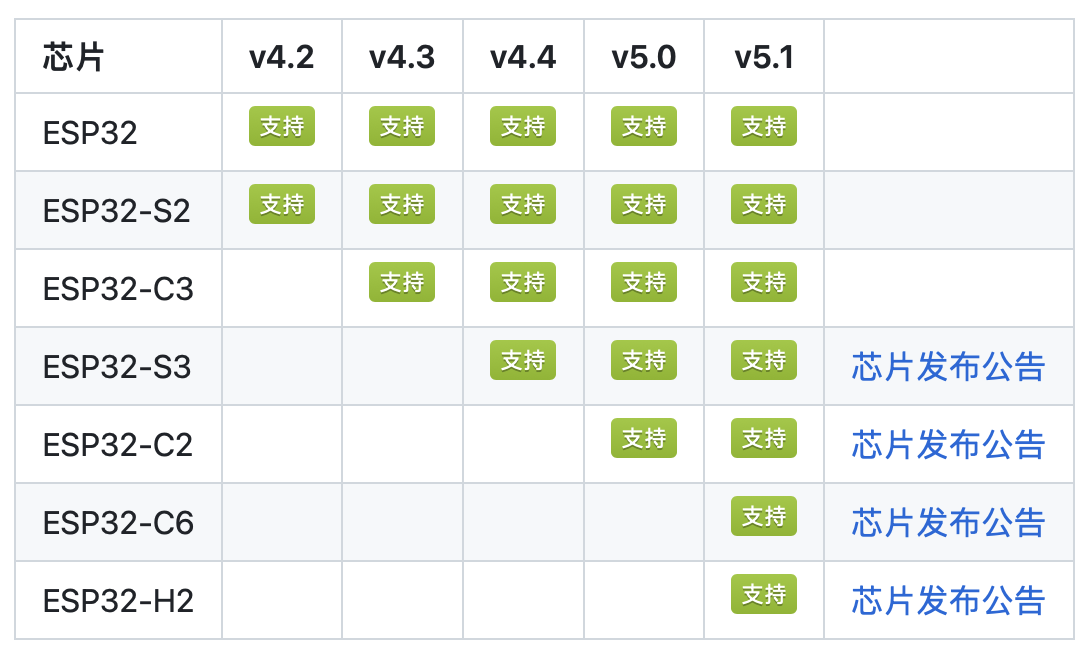The height and width of the screenshot is (654, 1092).
Task: Click ESP32 v4.2 支持 badge
Action: pyautogui.click(x=281, y=126)
